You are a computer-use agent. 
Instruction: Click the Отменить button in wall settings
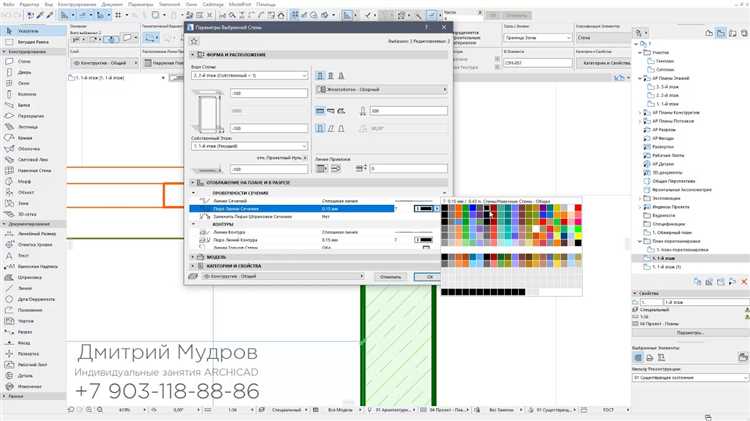[390, 277]
